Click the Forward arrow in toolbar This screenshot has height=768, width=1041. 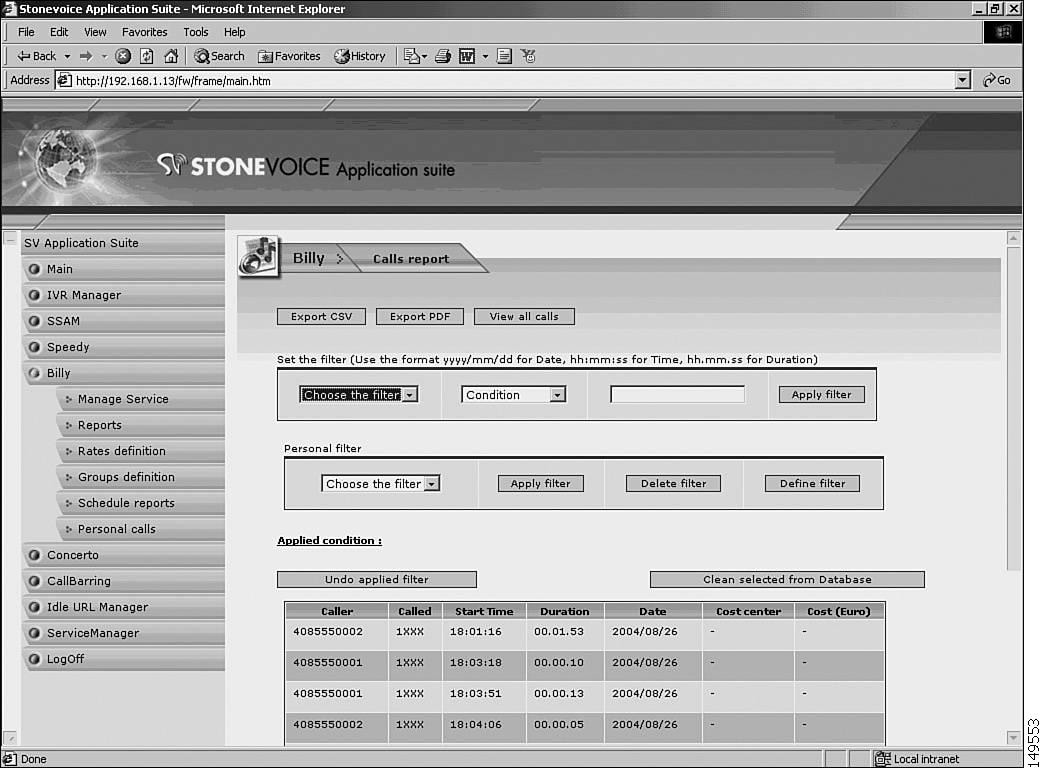[86, 56]
